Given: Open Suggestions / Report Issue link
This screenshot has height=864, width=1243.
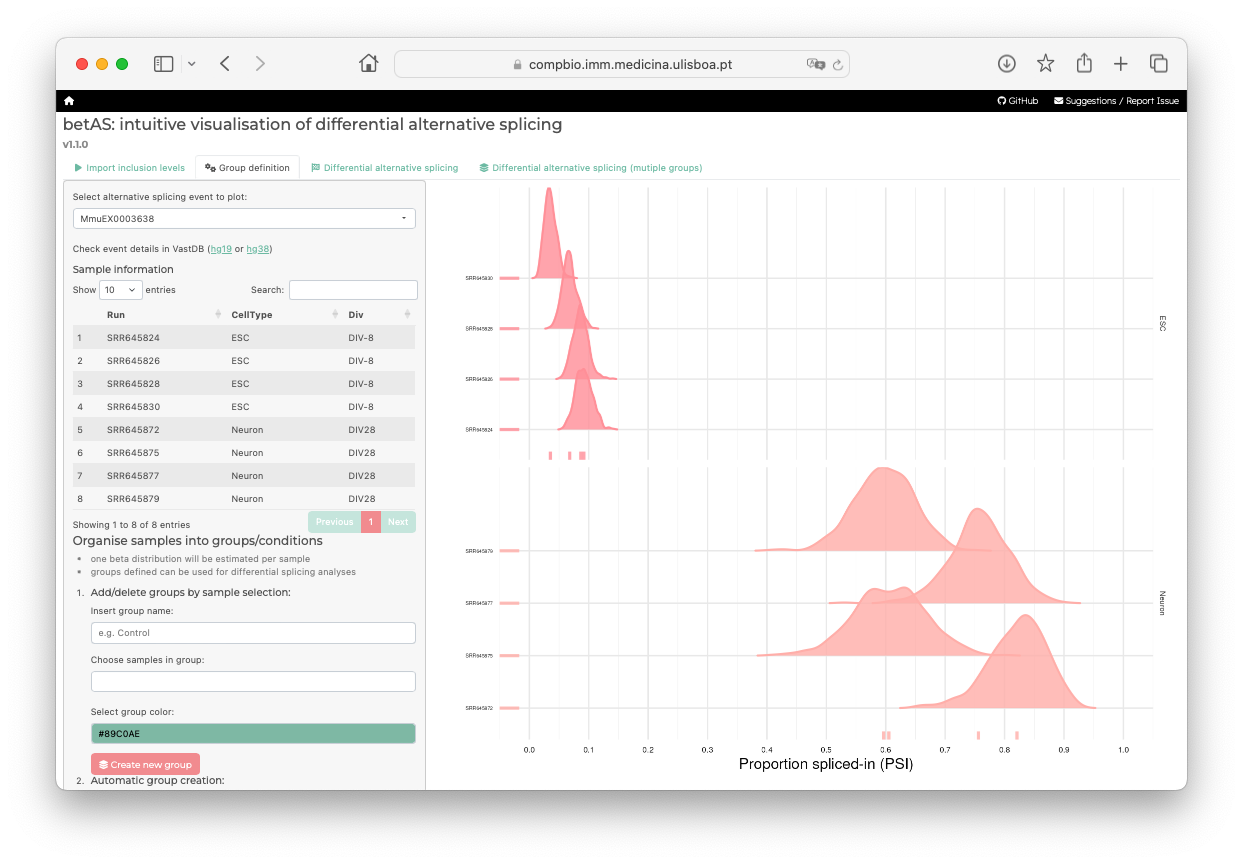Looking at the screenshot, I should coord(1116,101).
